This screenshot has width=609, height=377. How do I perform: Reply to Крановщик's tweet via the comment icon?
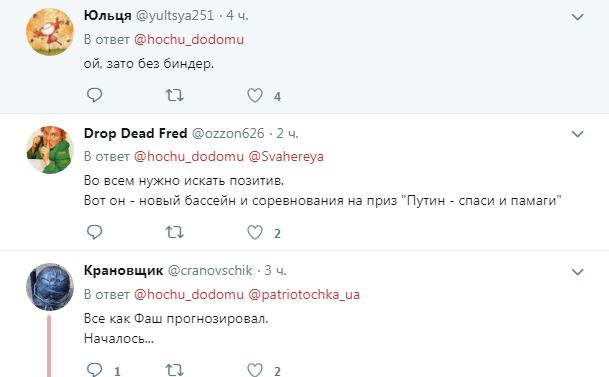[x=94, y=369]
